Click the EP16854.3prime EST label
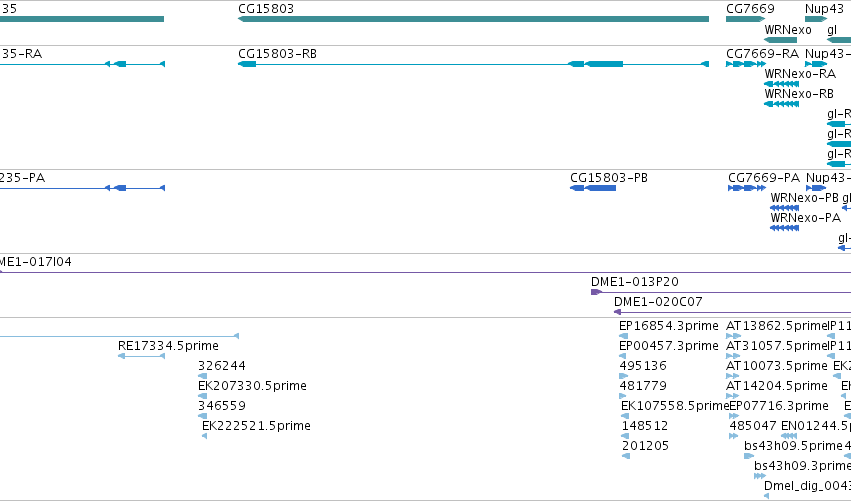Screen dimensions: 851x501 click(669, 326)
